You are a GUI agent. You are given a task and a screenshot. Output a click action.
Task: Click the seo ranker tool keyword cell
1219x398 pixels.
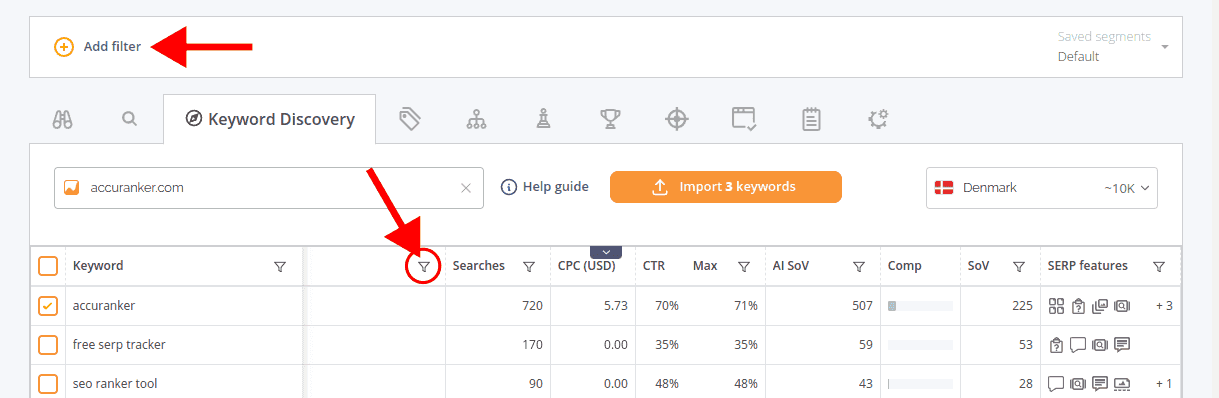184,384
